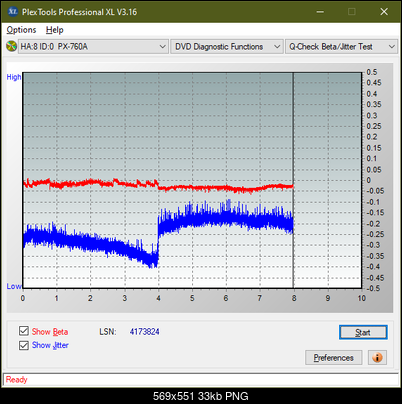Click the Start button
The height and width of the screenshot is (404, 402).
click(363, 332)
